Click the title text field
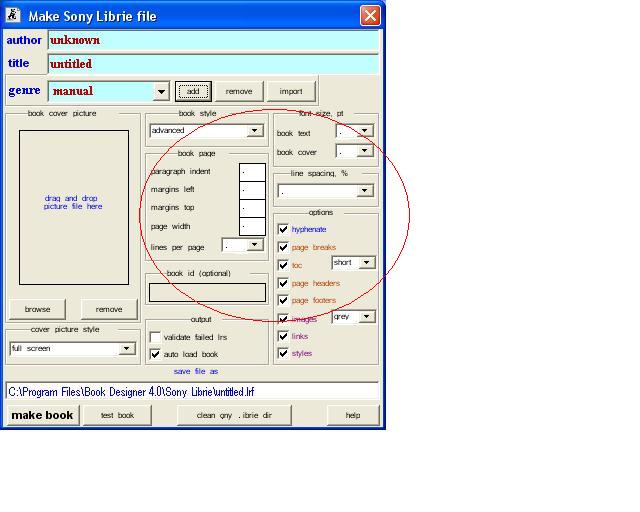The image size is (640, 512). click(213, 64)
